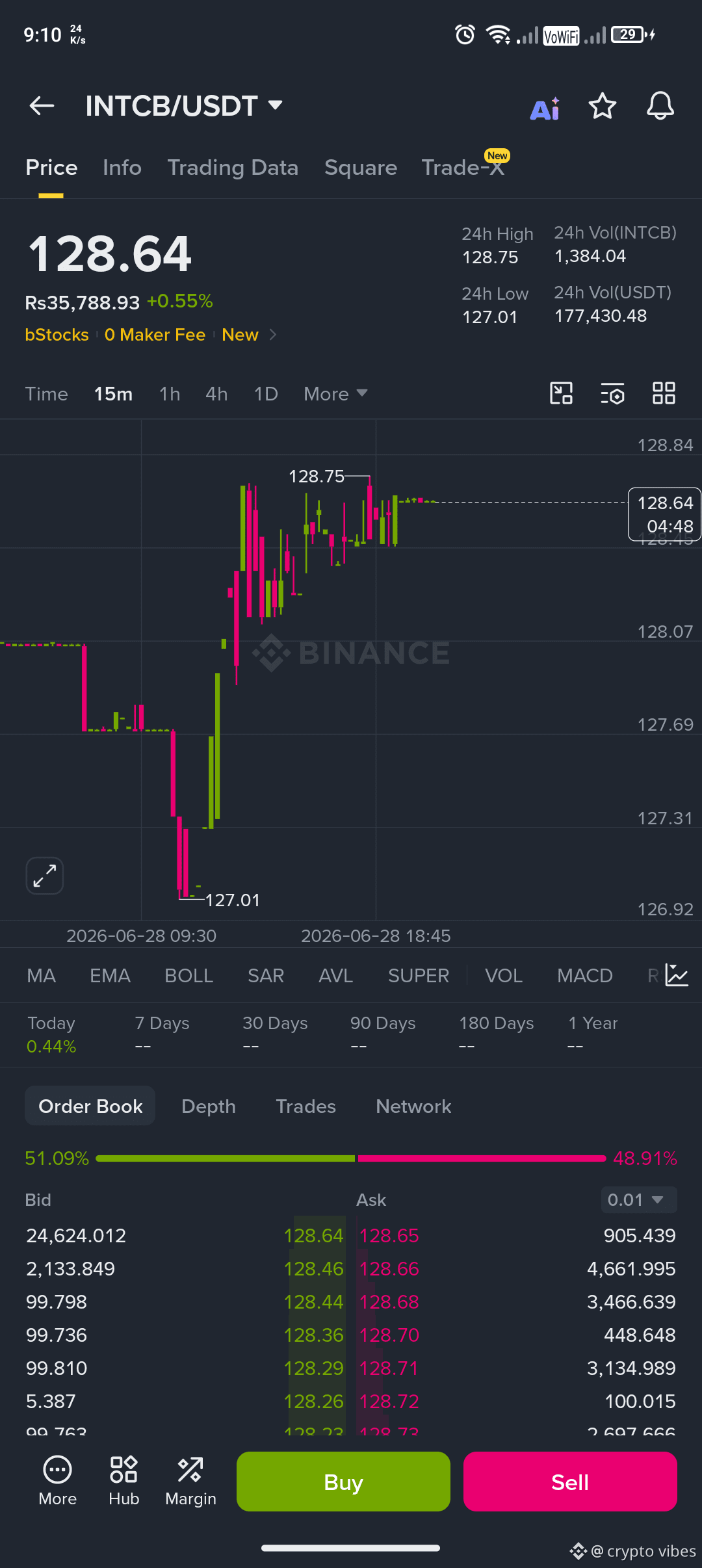The width and height of the screenshot is (702, 1568).
Task: Tap the 24h Vol(USDT) value 177,430.48
Action: [601, 316]
